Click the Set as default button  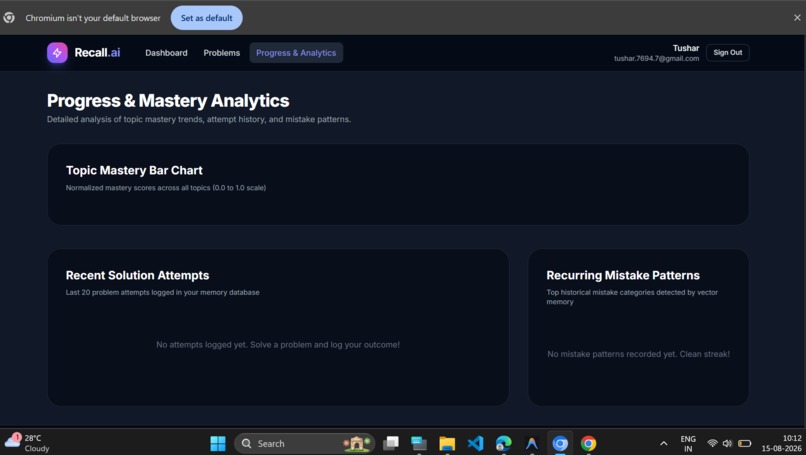click(x=207, y=18)
